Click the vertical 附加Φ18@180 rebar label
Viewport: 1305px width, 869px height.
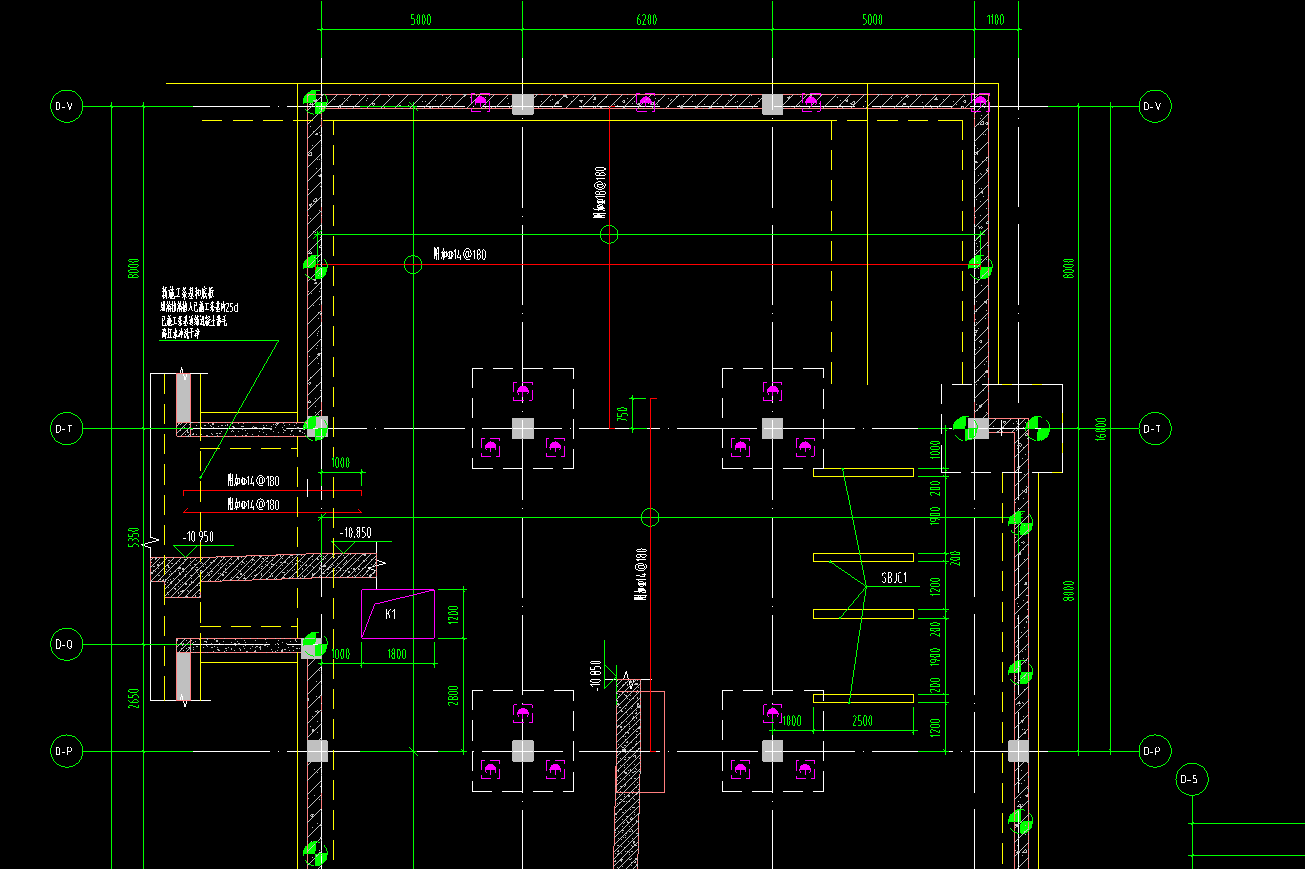click(599, 192)
